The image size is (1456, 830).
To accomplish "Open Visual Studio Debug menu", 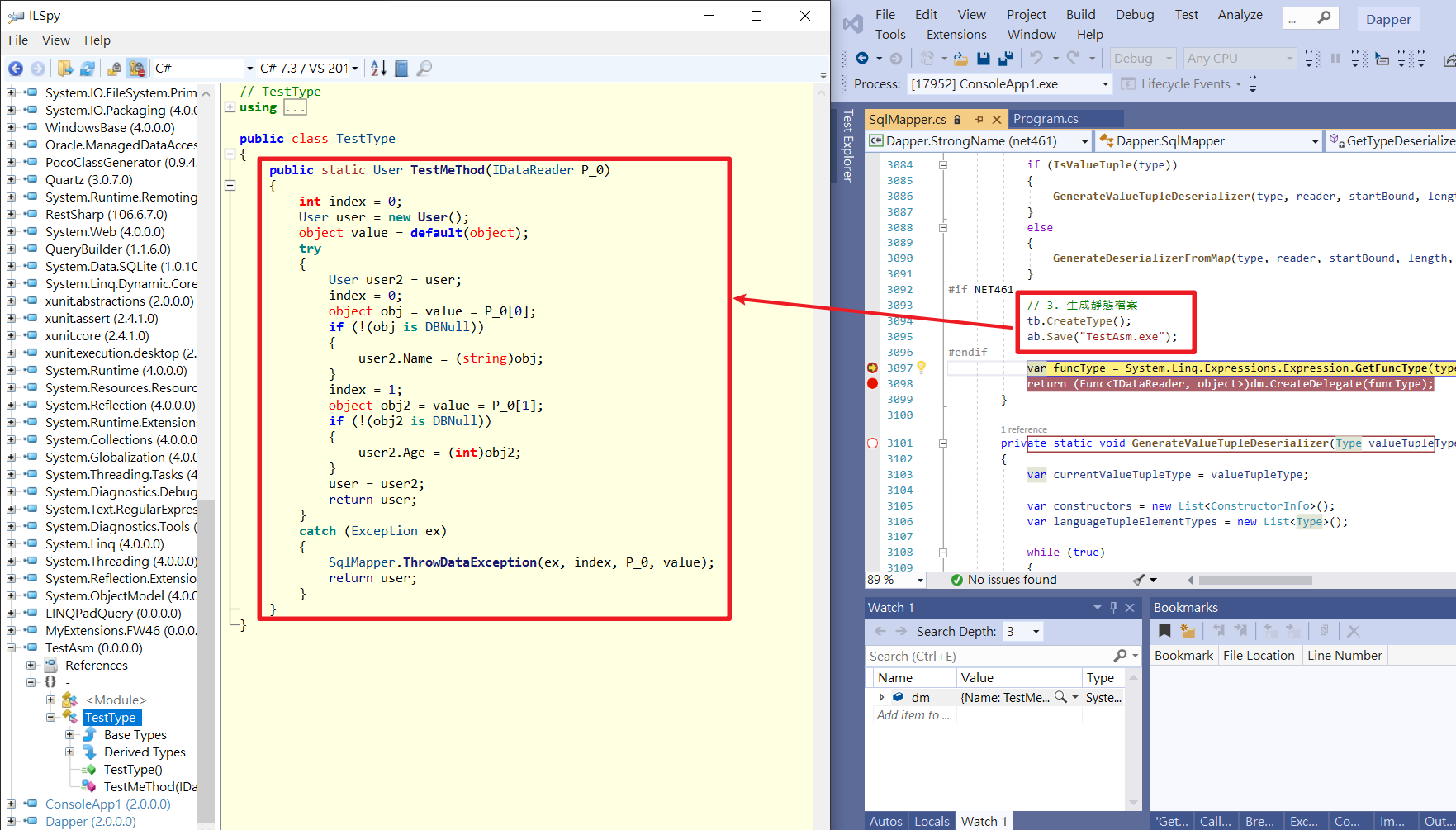I will [x=1135, y=15].
